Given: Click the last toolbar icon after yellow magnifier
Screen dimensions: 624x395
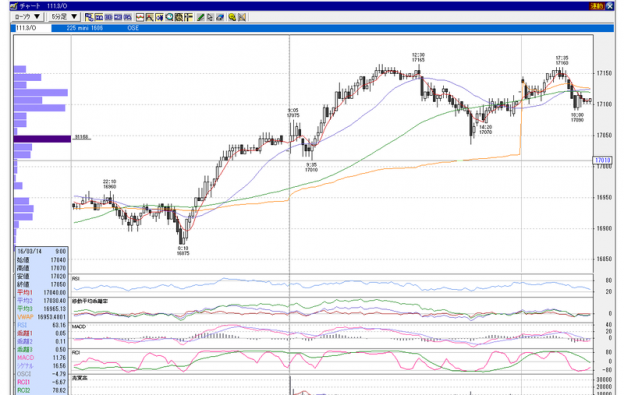Looking at the screenshot, I should [242, 17].
